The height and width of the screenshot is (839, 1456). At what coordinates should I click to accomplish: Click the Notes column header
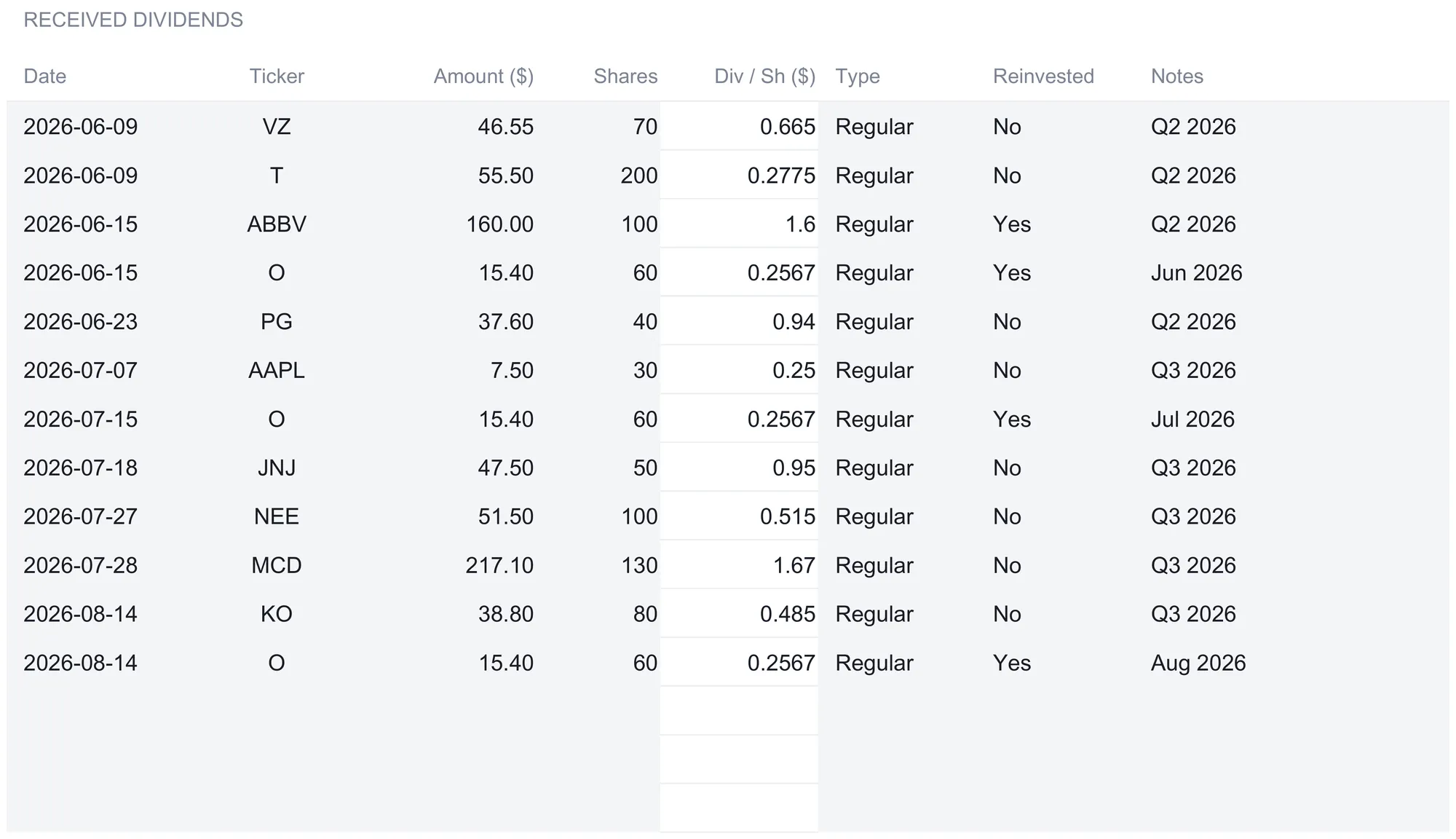coord(1176,76)
